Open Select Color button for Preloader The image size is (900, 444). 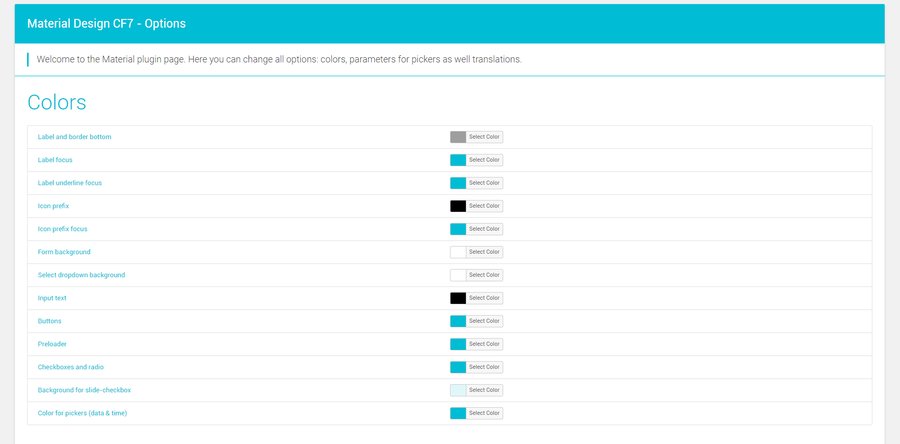point(484,344)
